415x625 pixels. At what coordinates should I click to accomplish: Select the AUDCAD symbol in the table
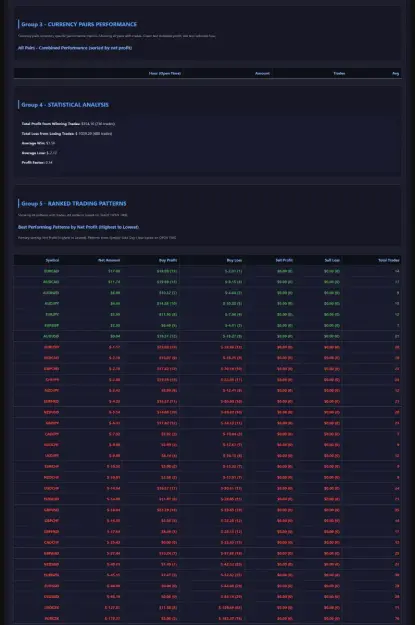51,282
